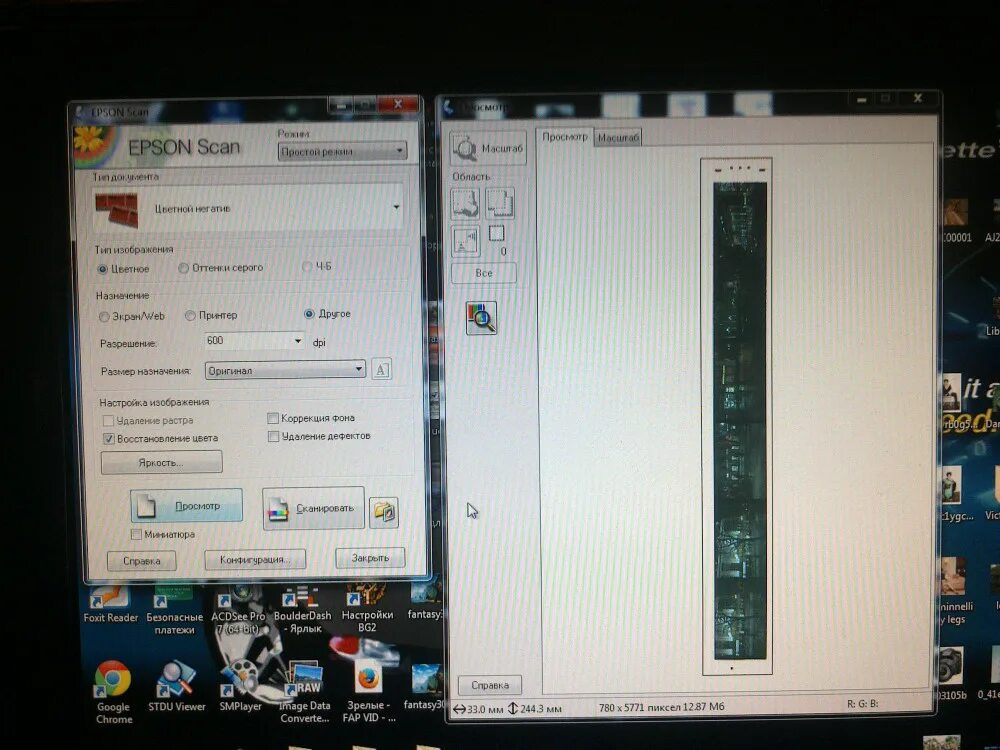Click the Закрыть button

click(370, 557)
